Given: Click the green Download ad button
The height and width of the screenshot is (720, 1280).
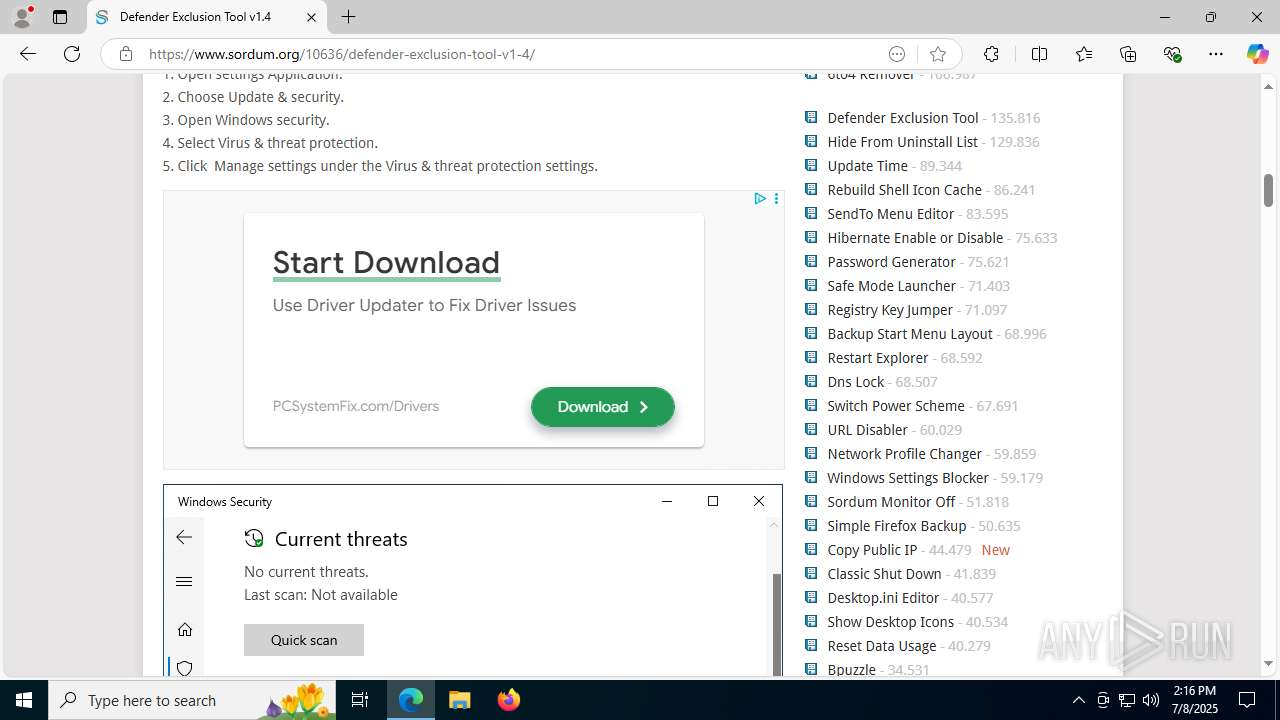Looking at the screenshot, I should [603, 407].
